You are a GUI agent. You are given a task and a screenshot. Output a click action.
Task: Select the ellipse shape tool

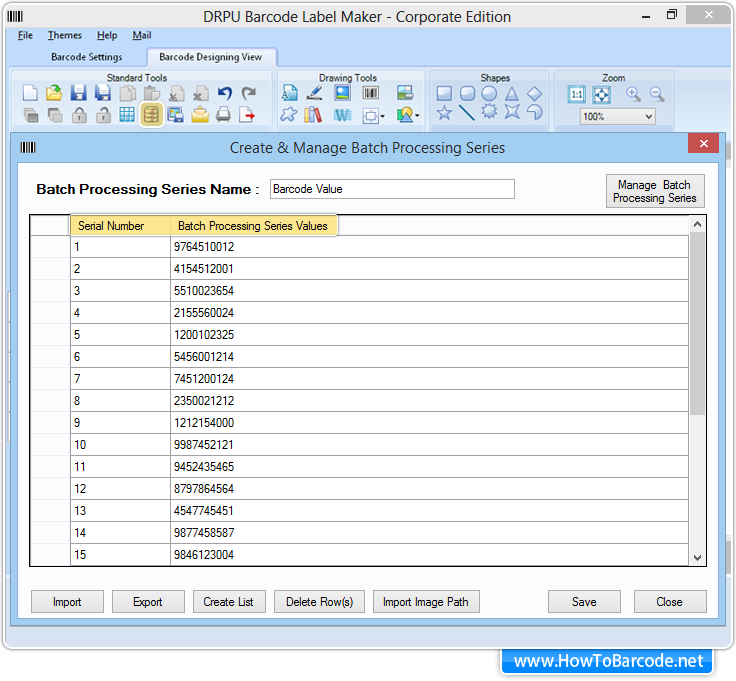(489, 93)
